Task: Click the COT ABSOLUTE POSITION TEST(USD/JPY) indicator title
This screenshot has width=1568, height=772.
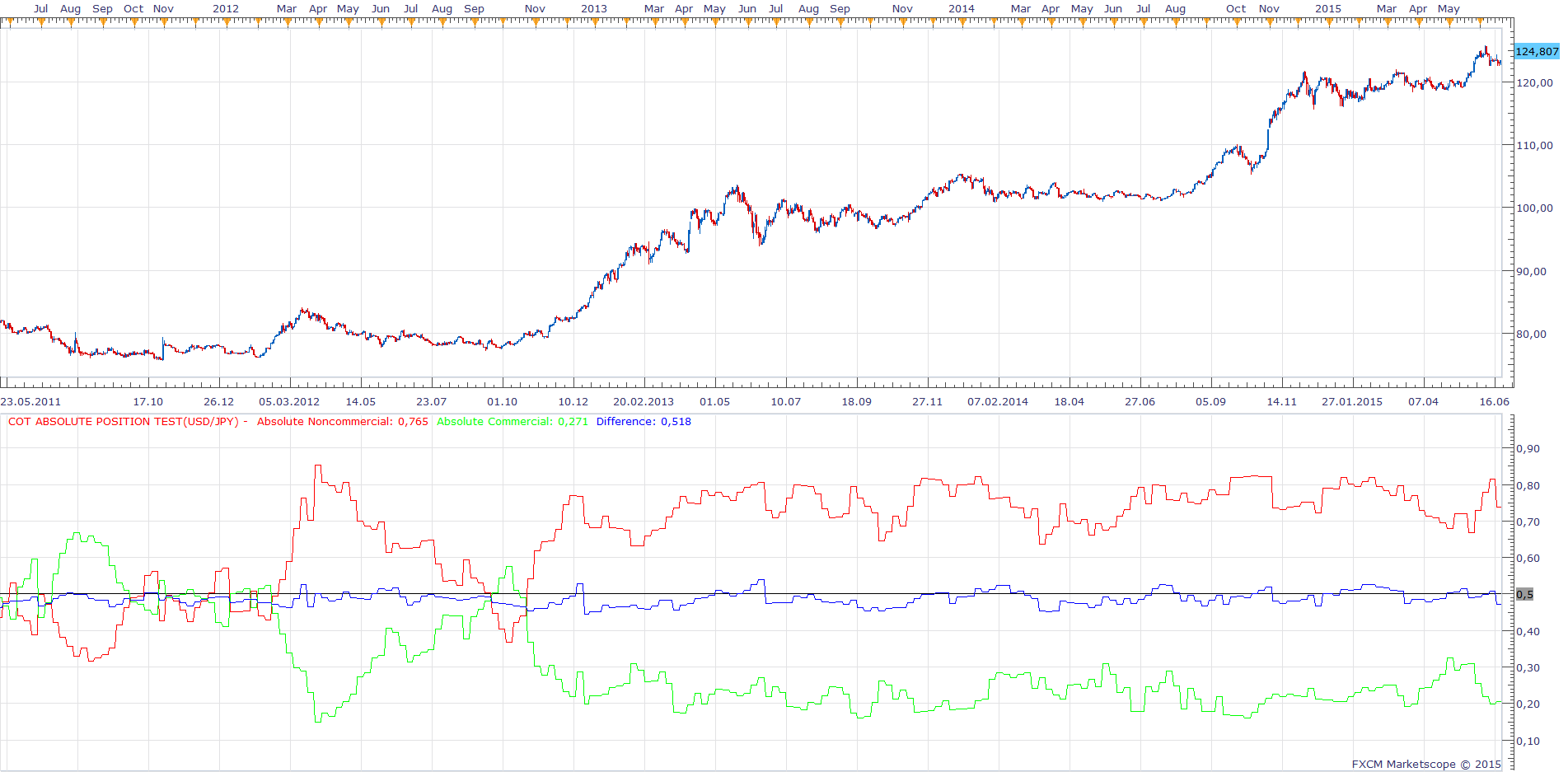Action: [123, 421]
